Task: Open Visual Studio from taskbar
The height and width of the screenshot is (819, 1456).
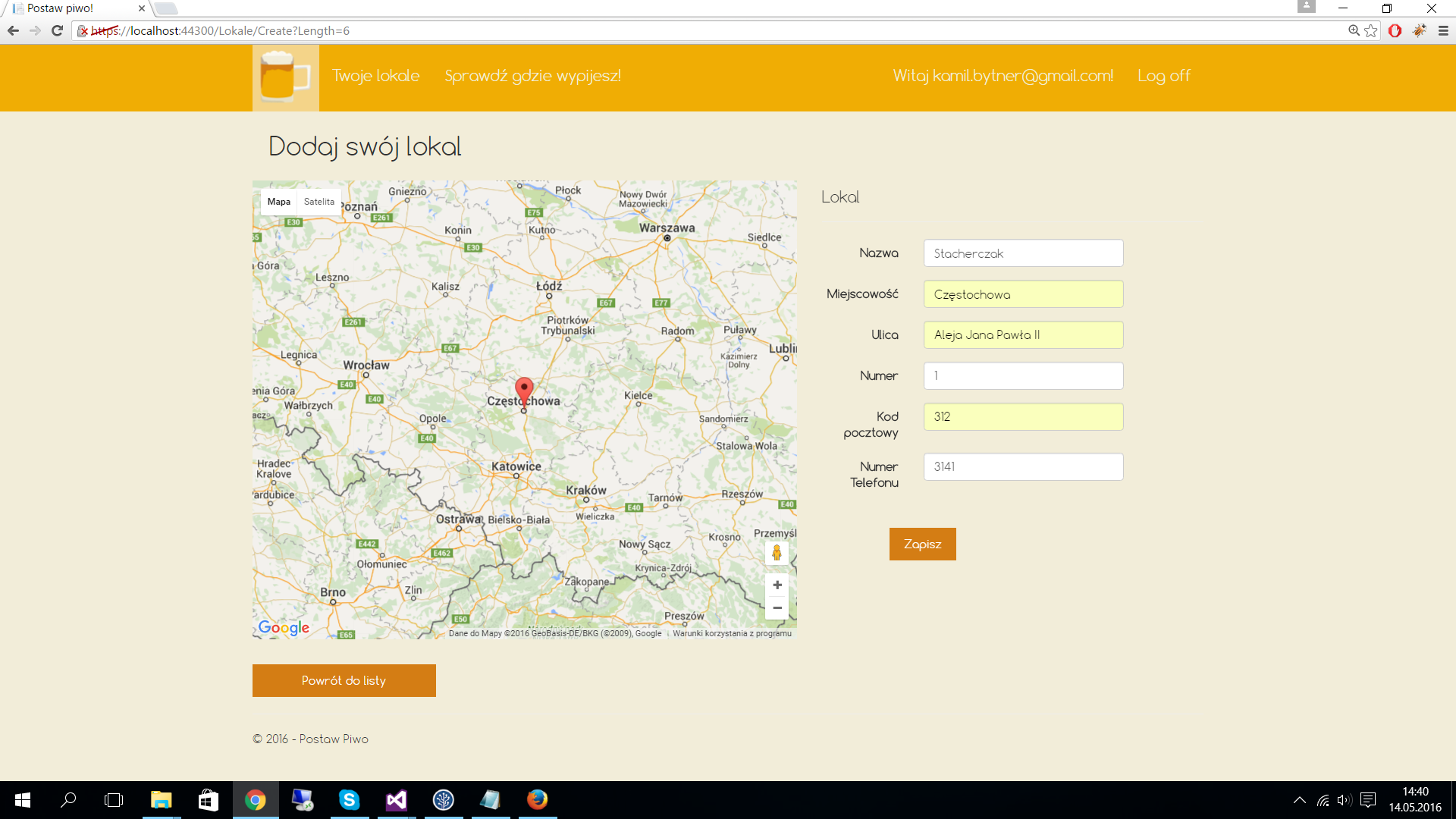Action: 396,800
